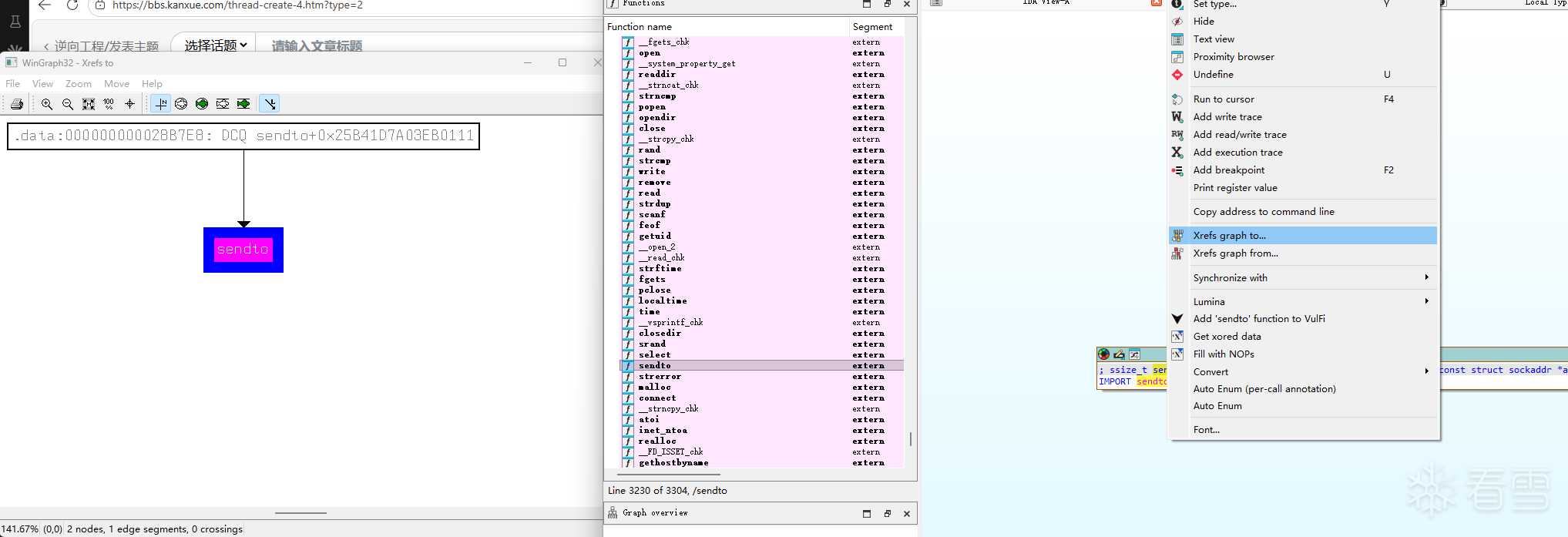This screenshot has width=1568, height=537.
Task: Choose Get xored data entry
Action: [x=1304, y=337]
